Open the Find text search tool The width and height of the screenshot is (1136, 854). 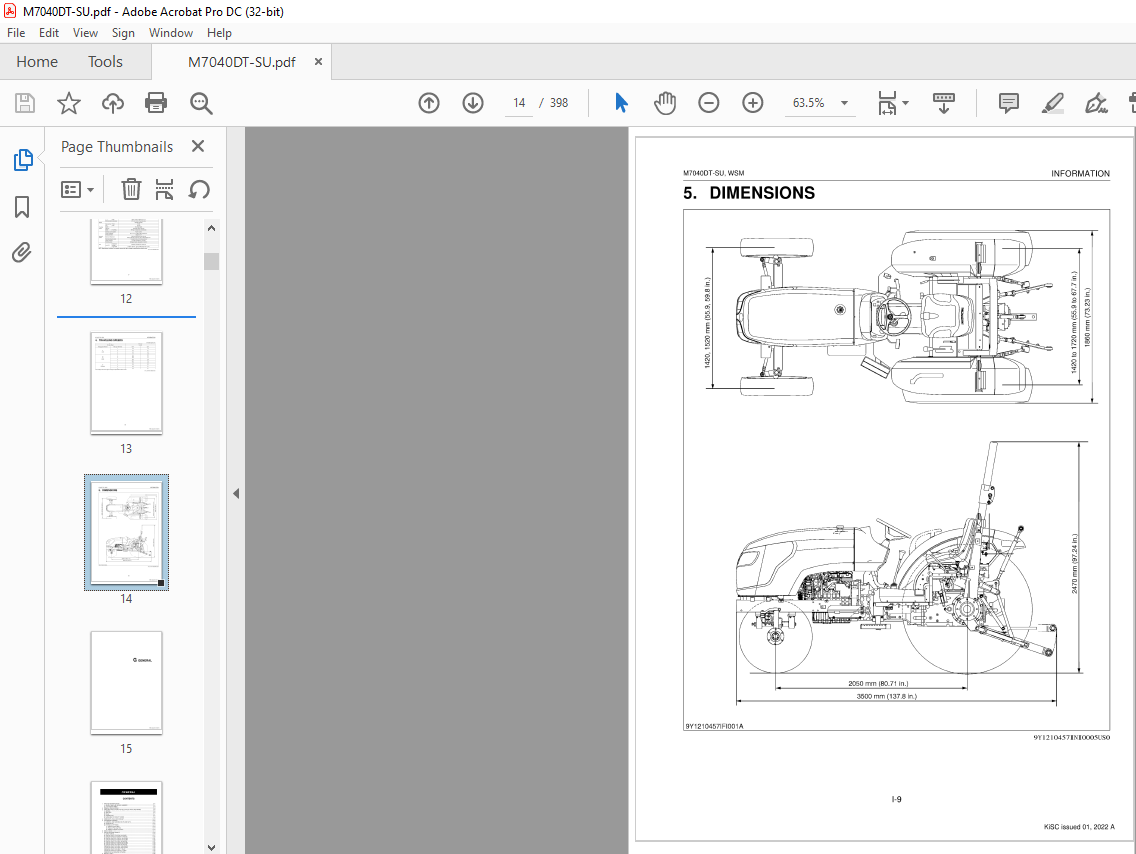(201, 103)
